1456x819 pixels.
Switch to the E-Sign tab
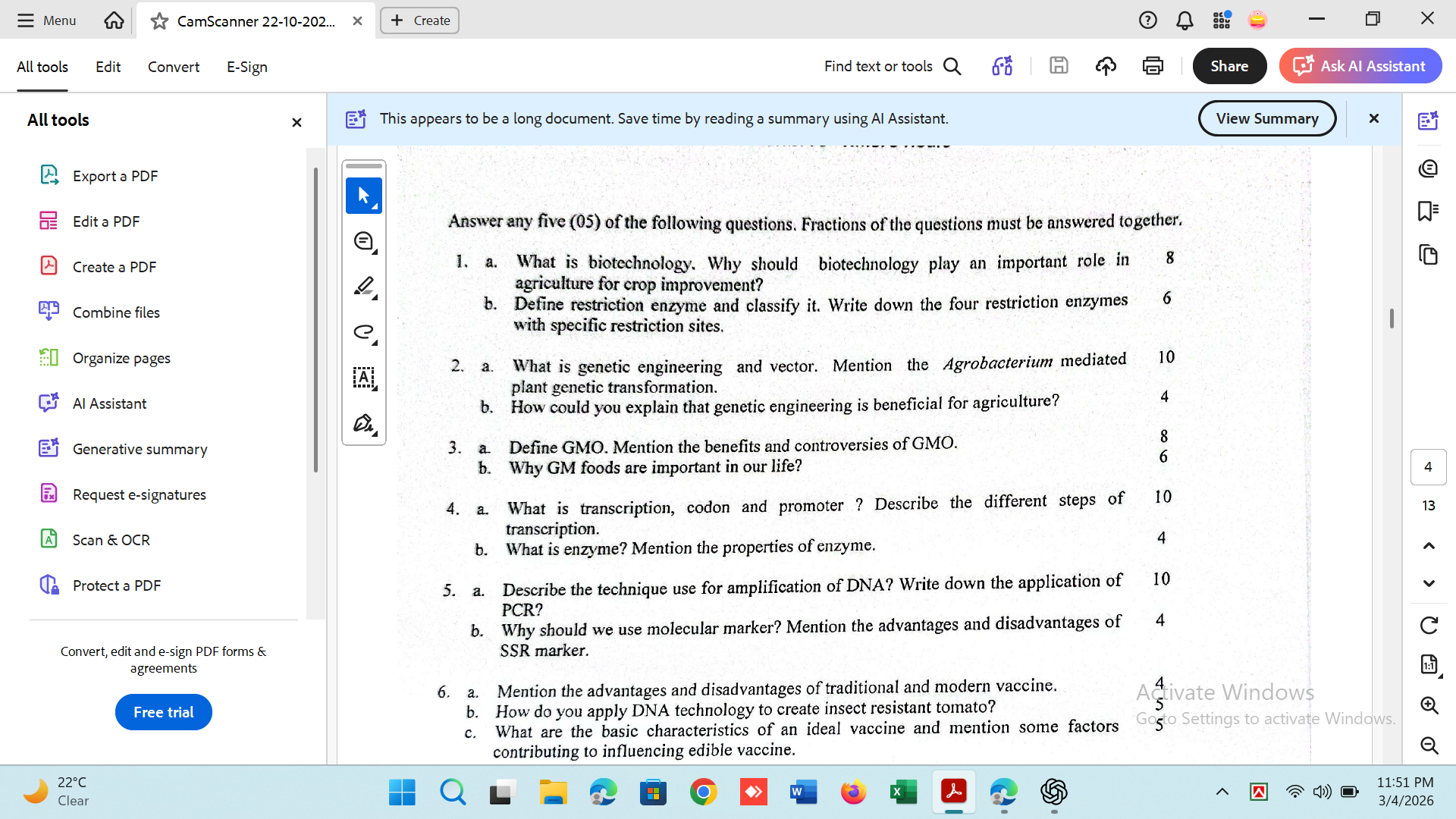tap(247, 67)
